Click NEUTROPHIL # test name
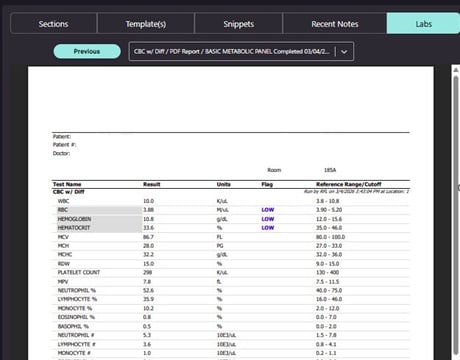The image size is (460, 360). [76, 335]
